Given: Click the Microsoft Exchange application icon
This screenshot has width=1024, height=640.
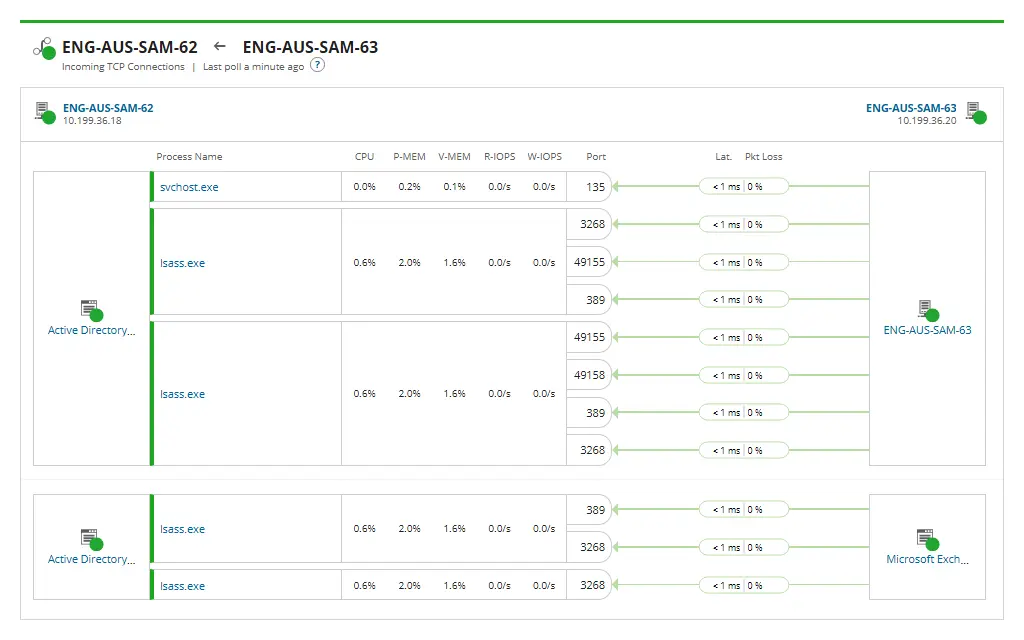Looking at the screenshot, I should tap(927, 540).
